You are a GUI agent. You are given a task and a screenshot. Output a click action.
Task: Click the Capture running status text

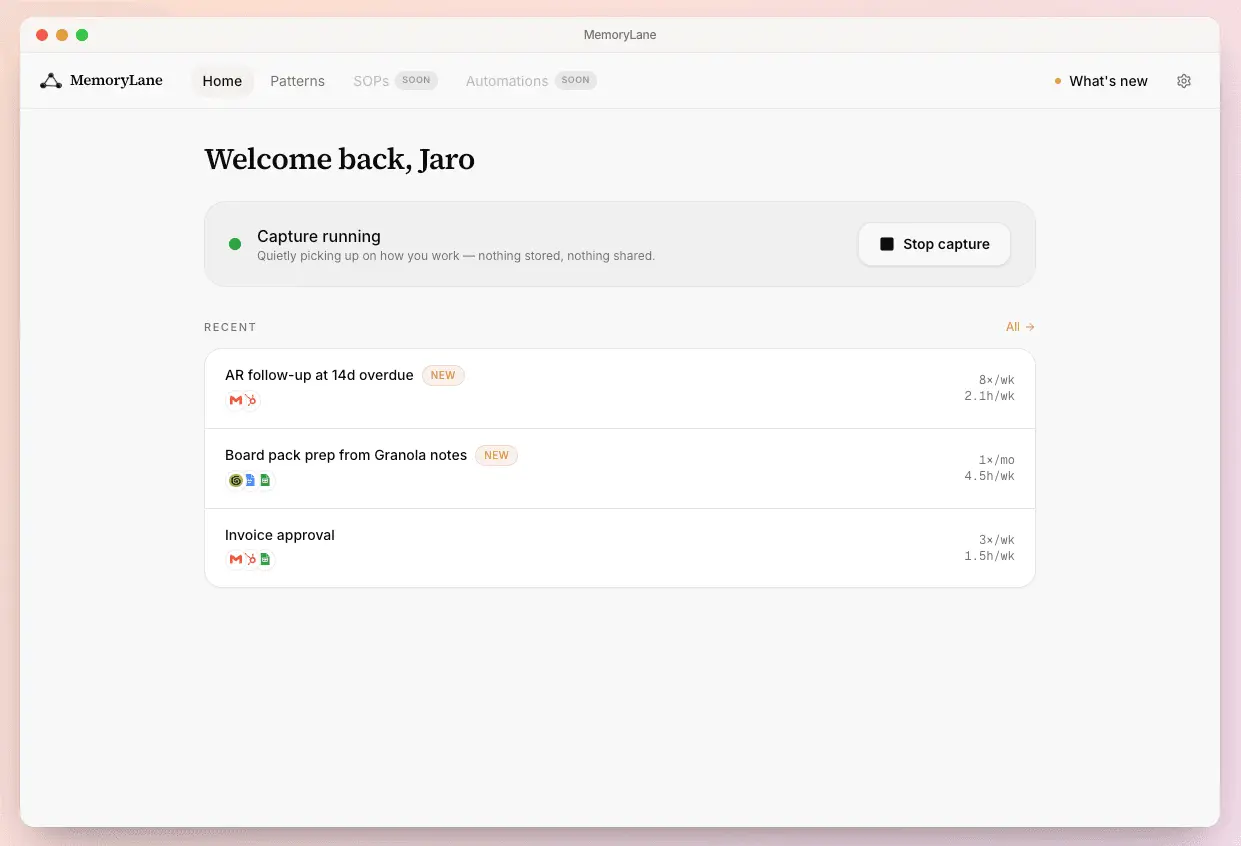point(319,236)
